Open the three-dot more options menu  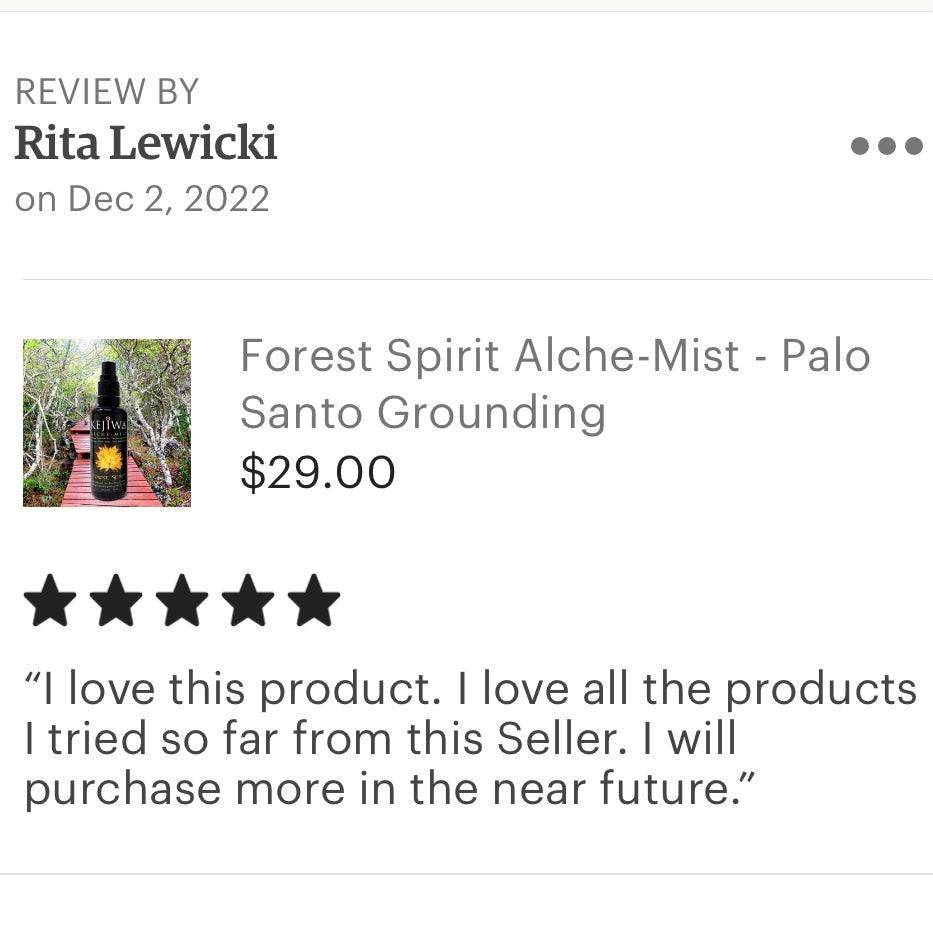pyautogui.click(x=886, y=146)
